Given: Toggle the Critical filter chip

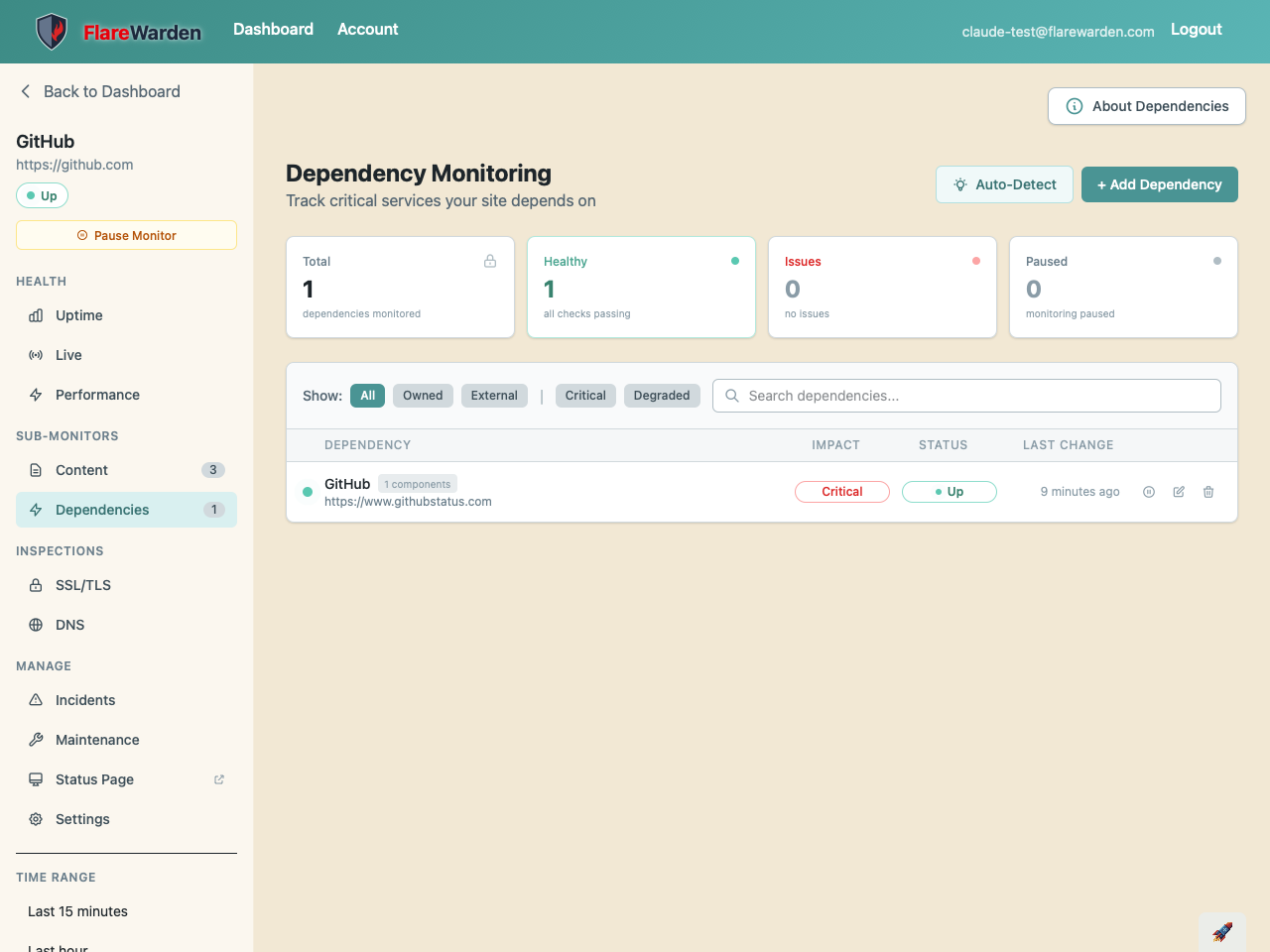Looking at the screenshot, I should point(585,395).
